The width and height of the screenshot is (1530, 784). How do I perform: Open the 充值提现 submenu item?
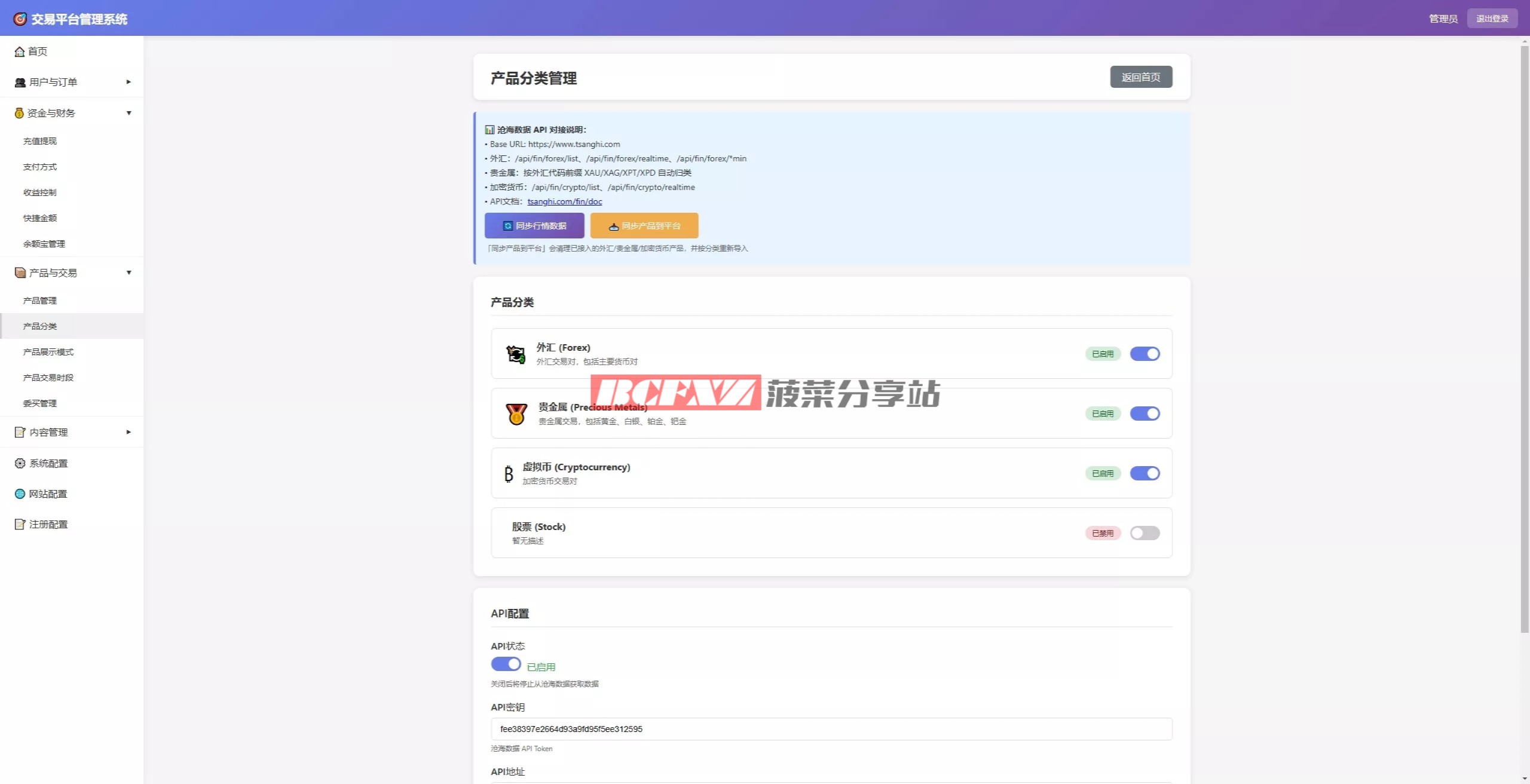click(x=40, y=141)
